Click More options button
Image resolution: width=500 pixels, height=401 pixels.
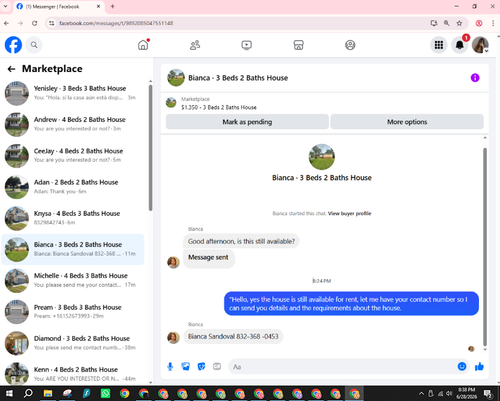pos(407,122)
